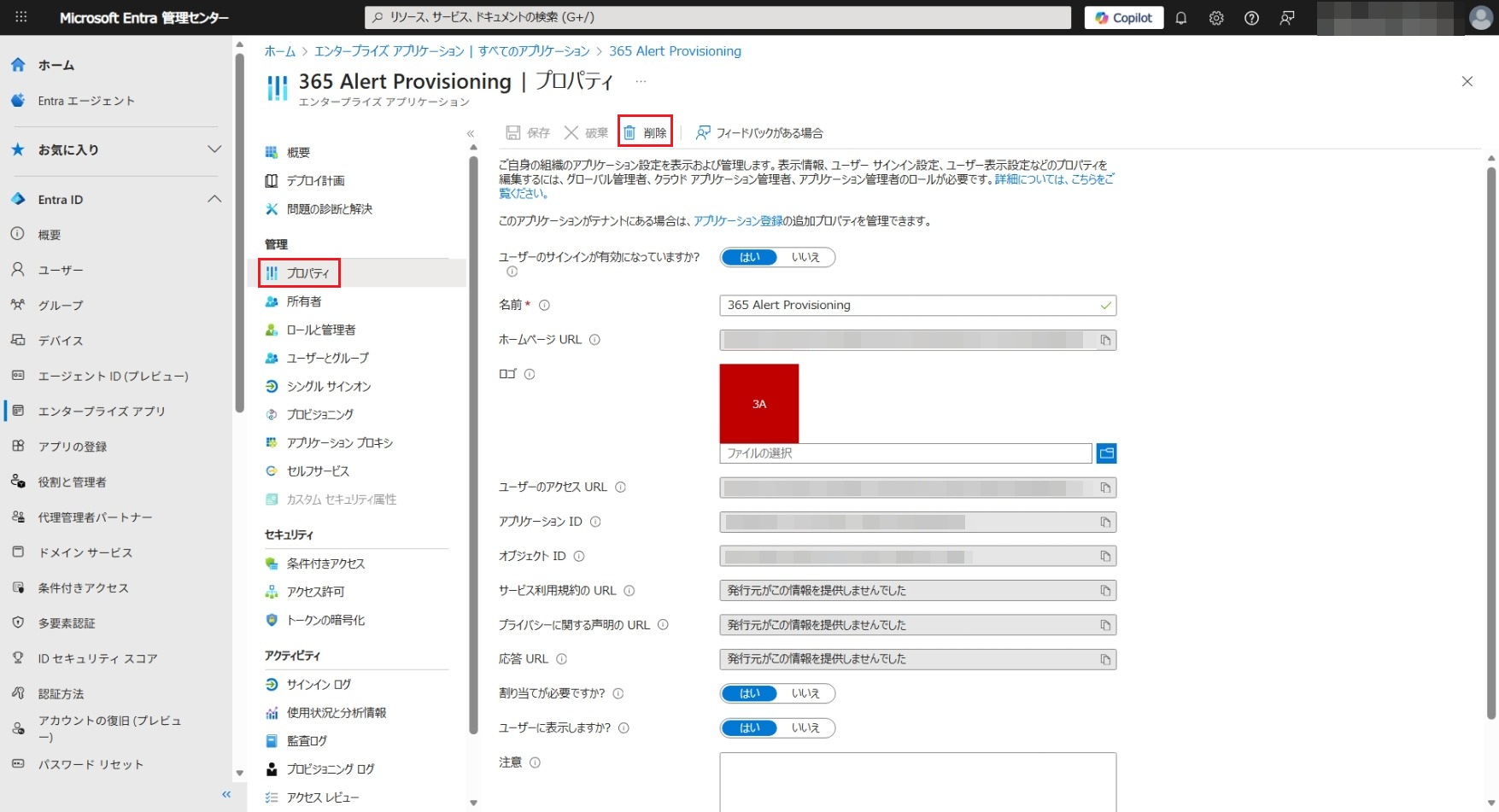Click the 名前 name input field
Screen dimensions: 1499x812
(910, 306)
